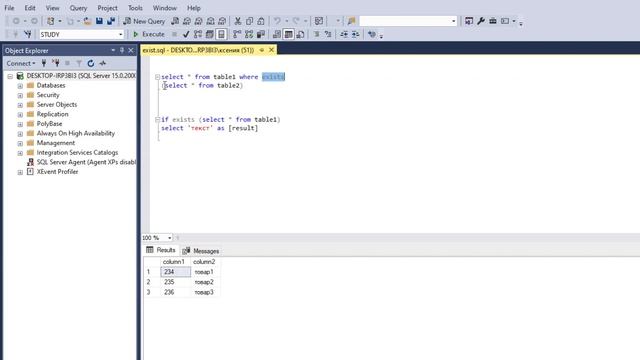Expand the Security folder
Viewport: 640px width, 360px height.
pyautogui.click(x=20, y=95)
